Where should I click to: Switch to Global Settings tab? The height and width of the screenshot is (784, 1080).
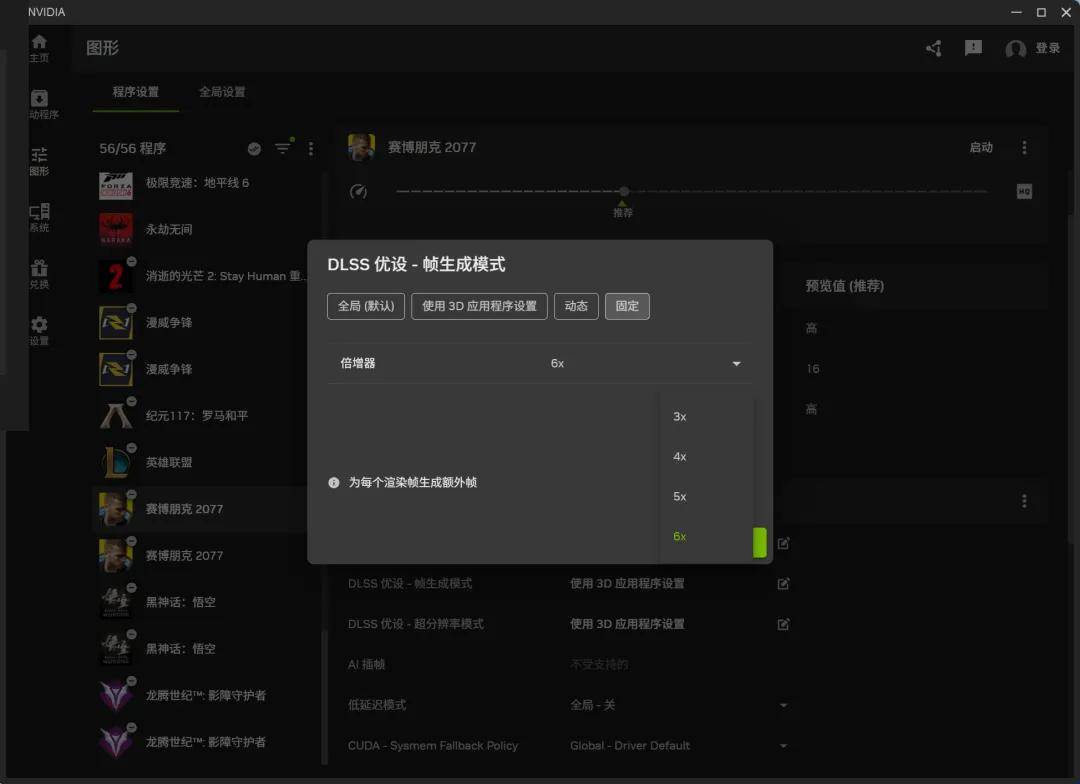tap(222, 92)
